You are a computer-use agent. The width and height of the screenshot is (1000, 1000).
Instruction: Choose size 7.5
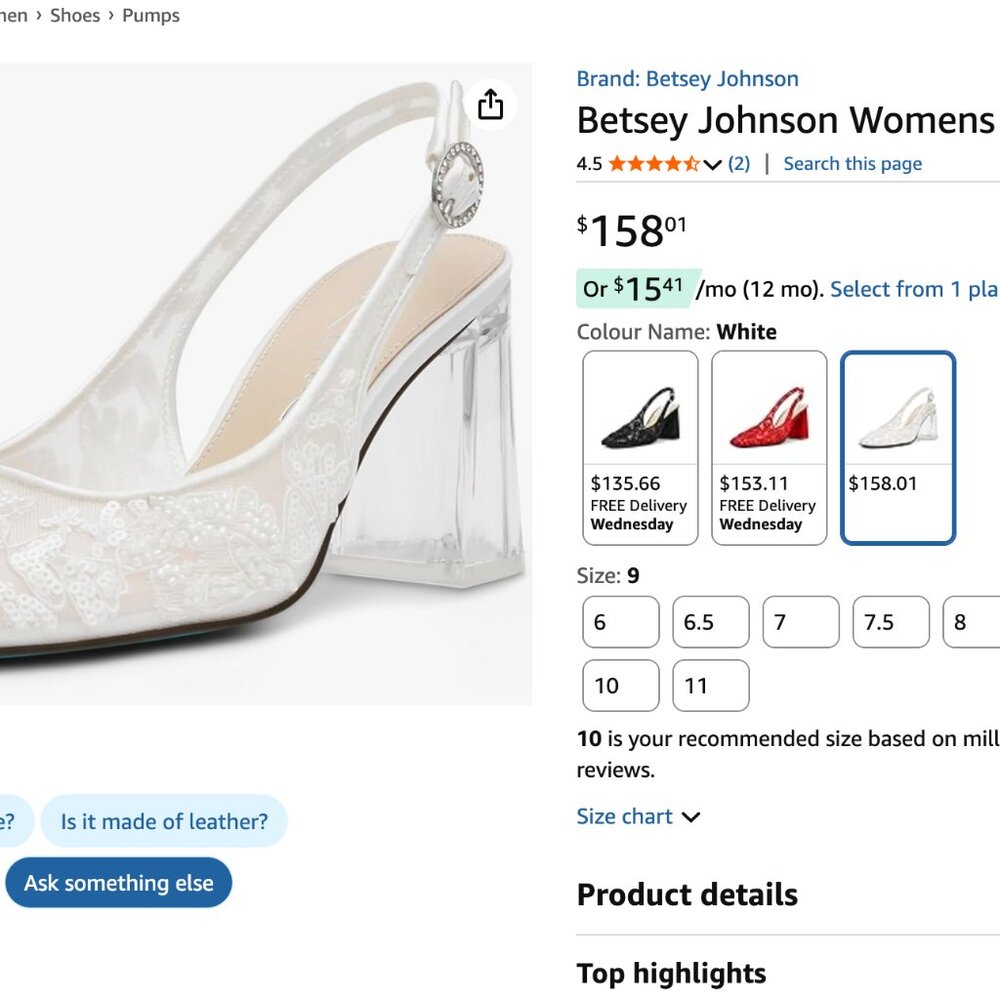tap(891, 622)
